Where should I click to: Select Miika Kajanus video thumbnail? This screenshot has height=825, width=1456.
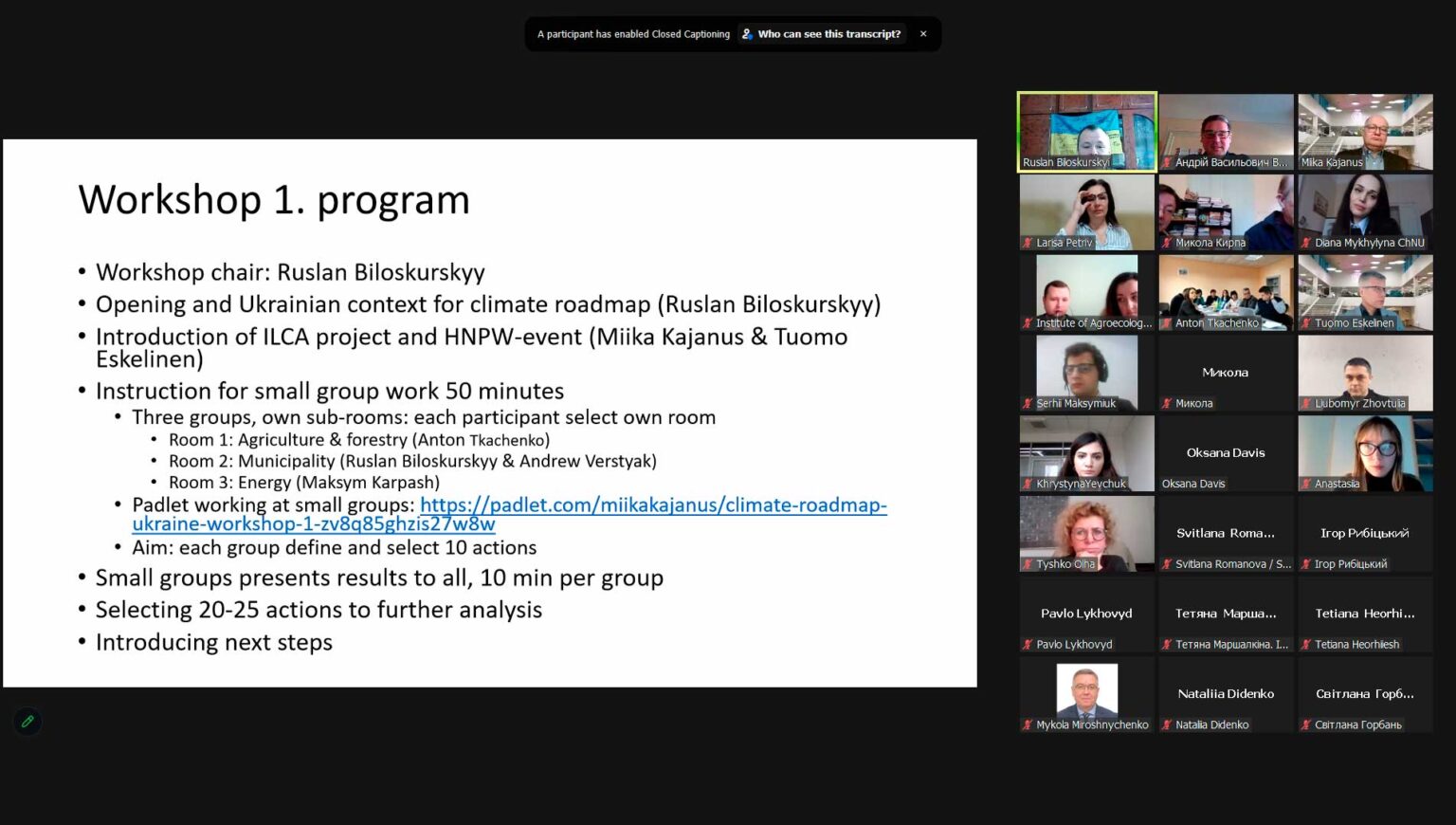point(1365,132)
